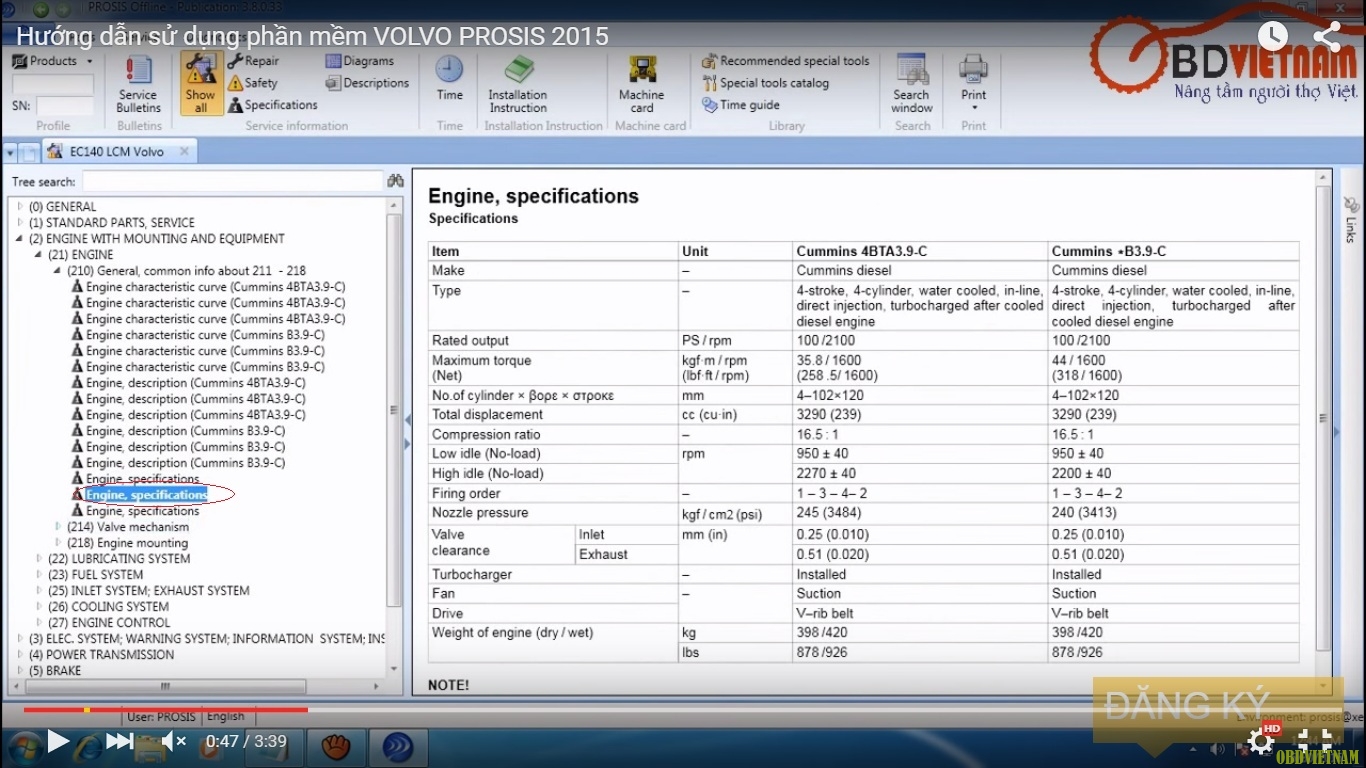Image resolution: width=1366 pixels, height=768 pixels.
Task: Expand the (22) LUBRICATING SYSTEM node
Action: click(x=38, y=559)
